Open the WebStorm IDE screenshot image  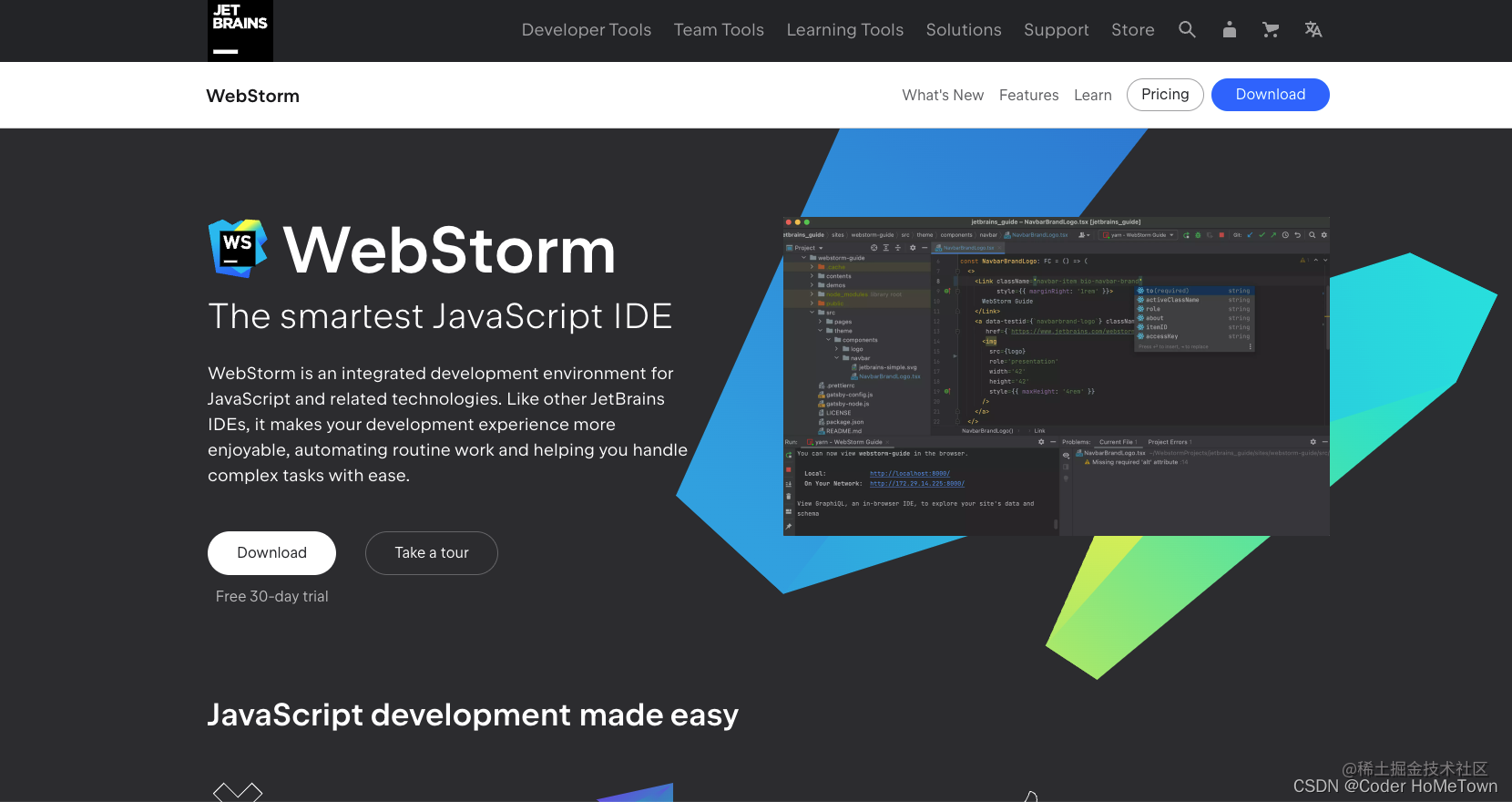(1057, 376)
